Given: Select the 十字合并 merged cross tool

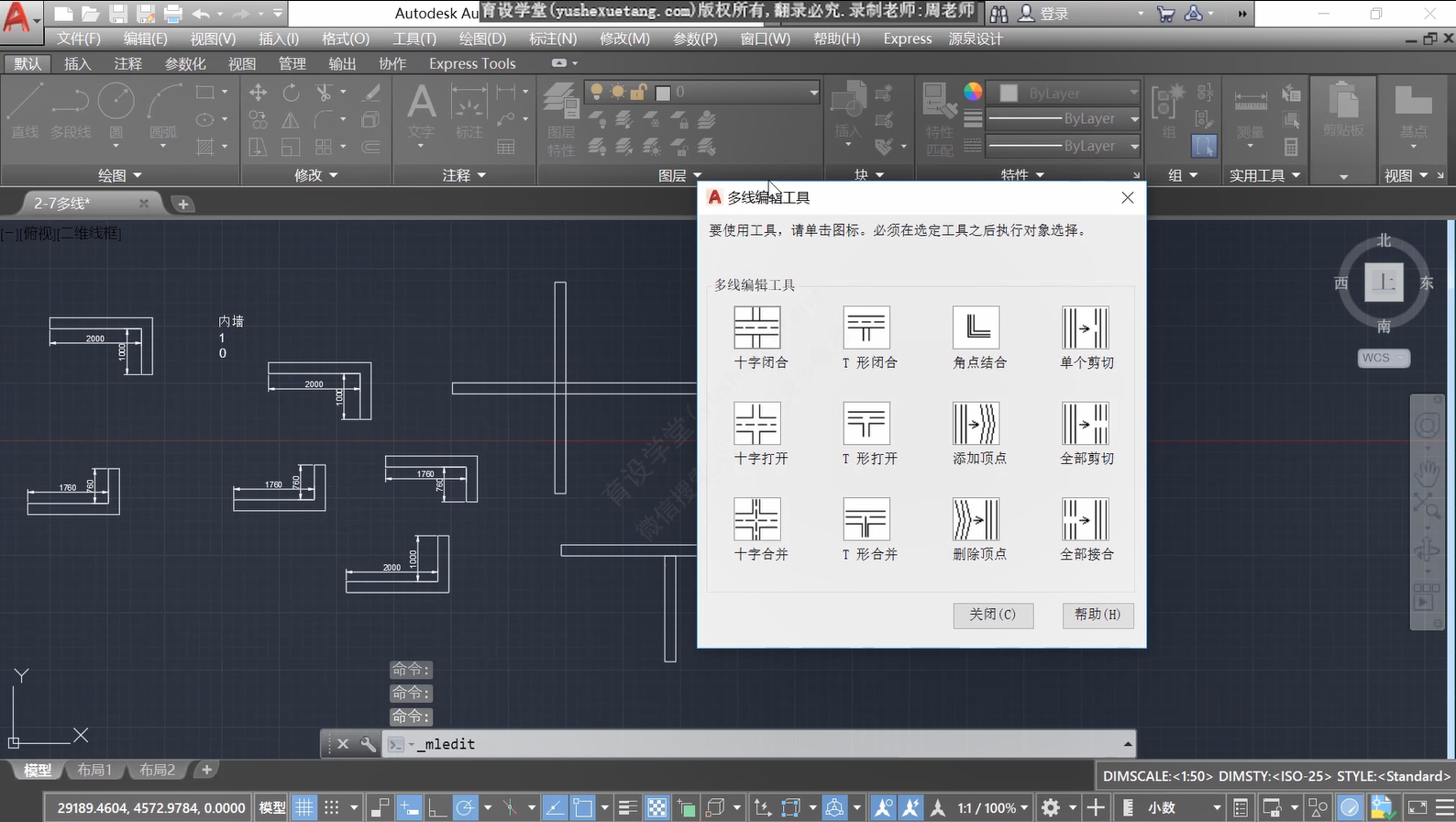Looking at the screenshot, I should tap(757, 519).
